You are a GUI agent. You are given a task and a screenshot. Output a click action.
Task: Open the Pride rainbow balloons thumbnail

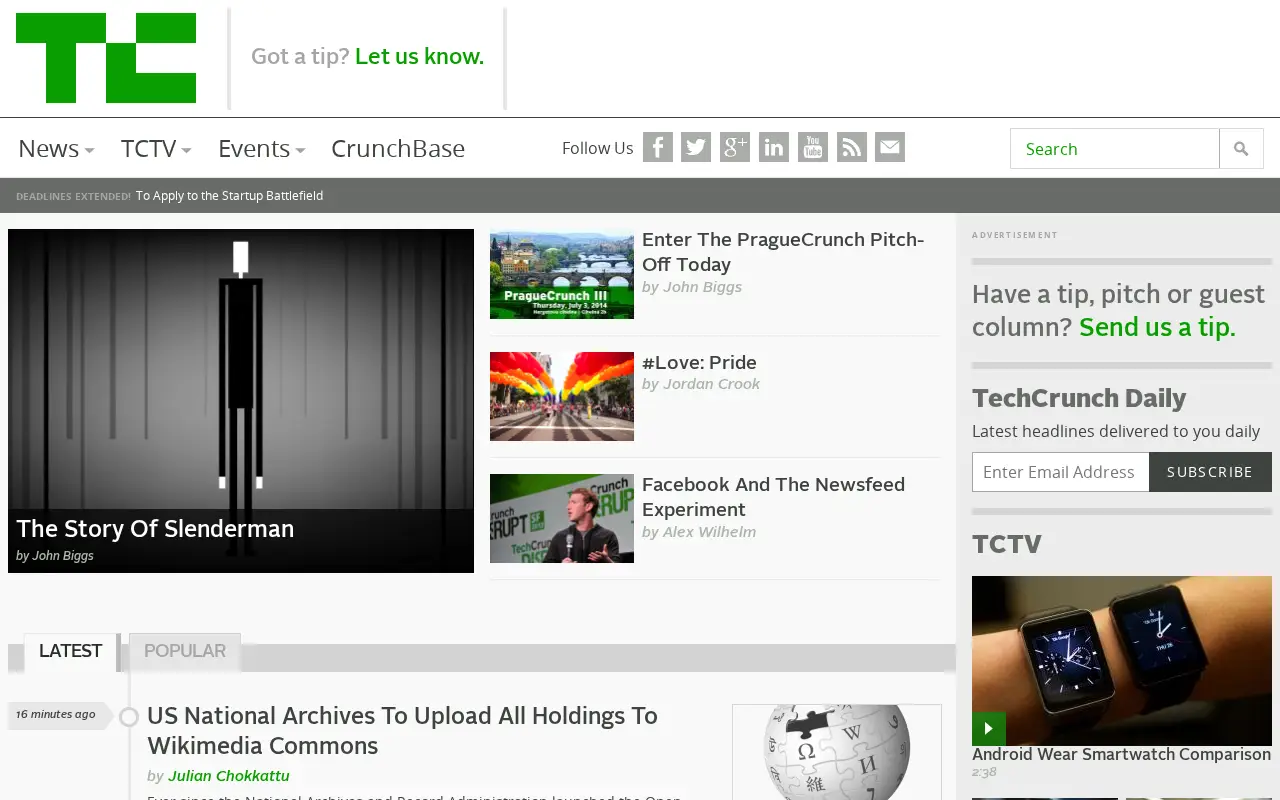tap(562, 396)
